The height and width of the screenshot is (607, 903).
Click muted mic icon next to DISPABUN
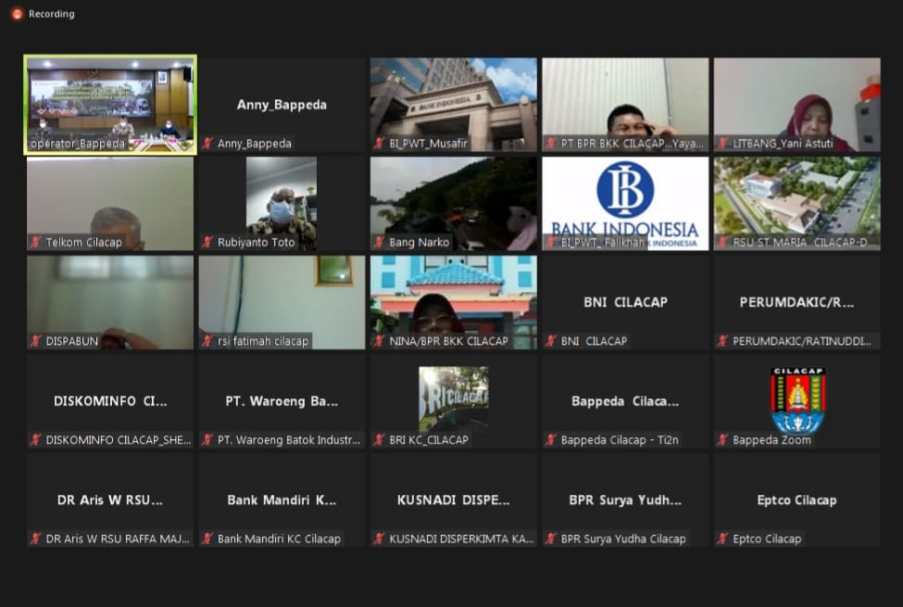pos(36,341)
